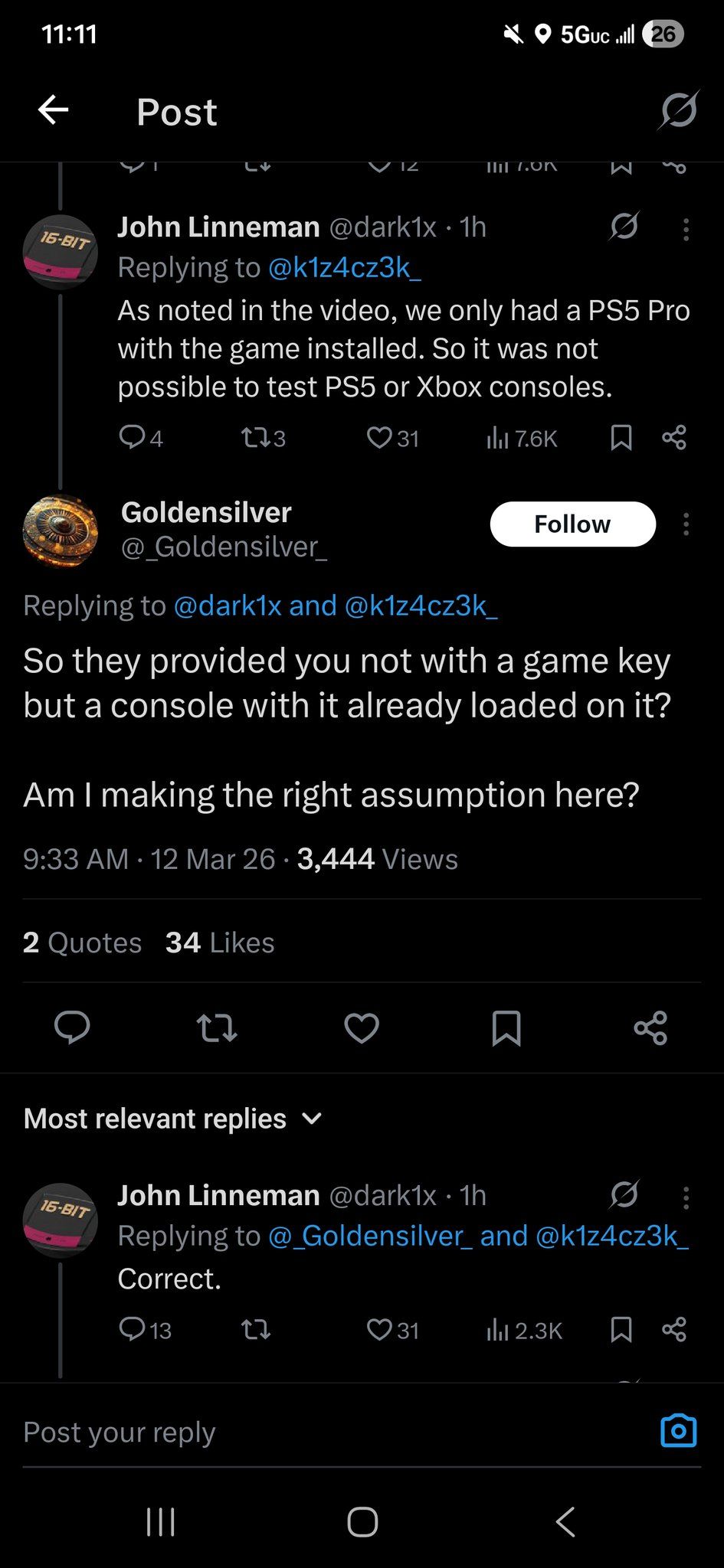Viewport: 724px width, 1568px height.
Task: Repost the Goldensilver post
Action: [217, 1027]
